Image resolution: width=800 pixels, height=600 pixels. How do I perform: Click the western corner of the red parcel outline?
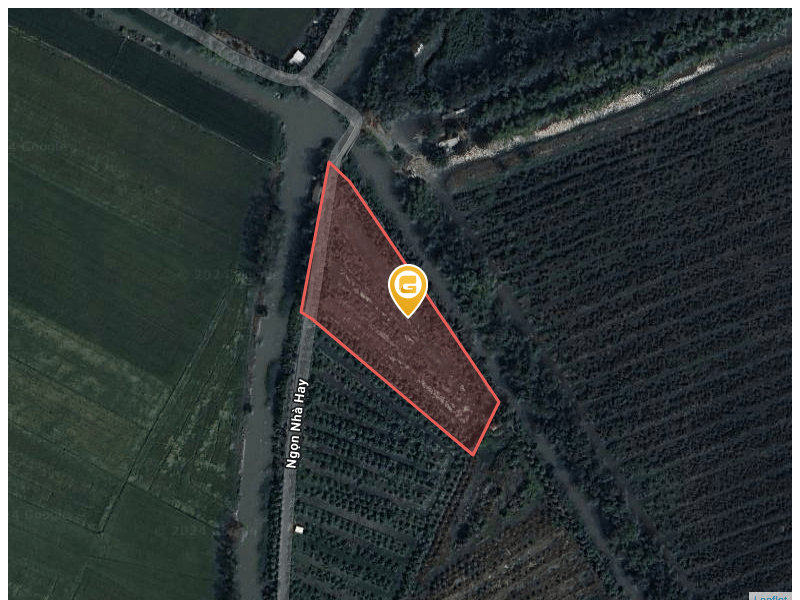tap(302, 312)
